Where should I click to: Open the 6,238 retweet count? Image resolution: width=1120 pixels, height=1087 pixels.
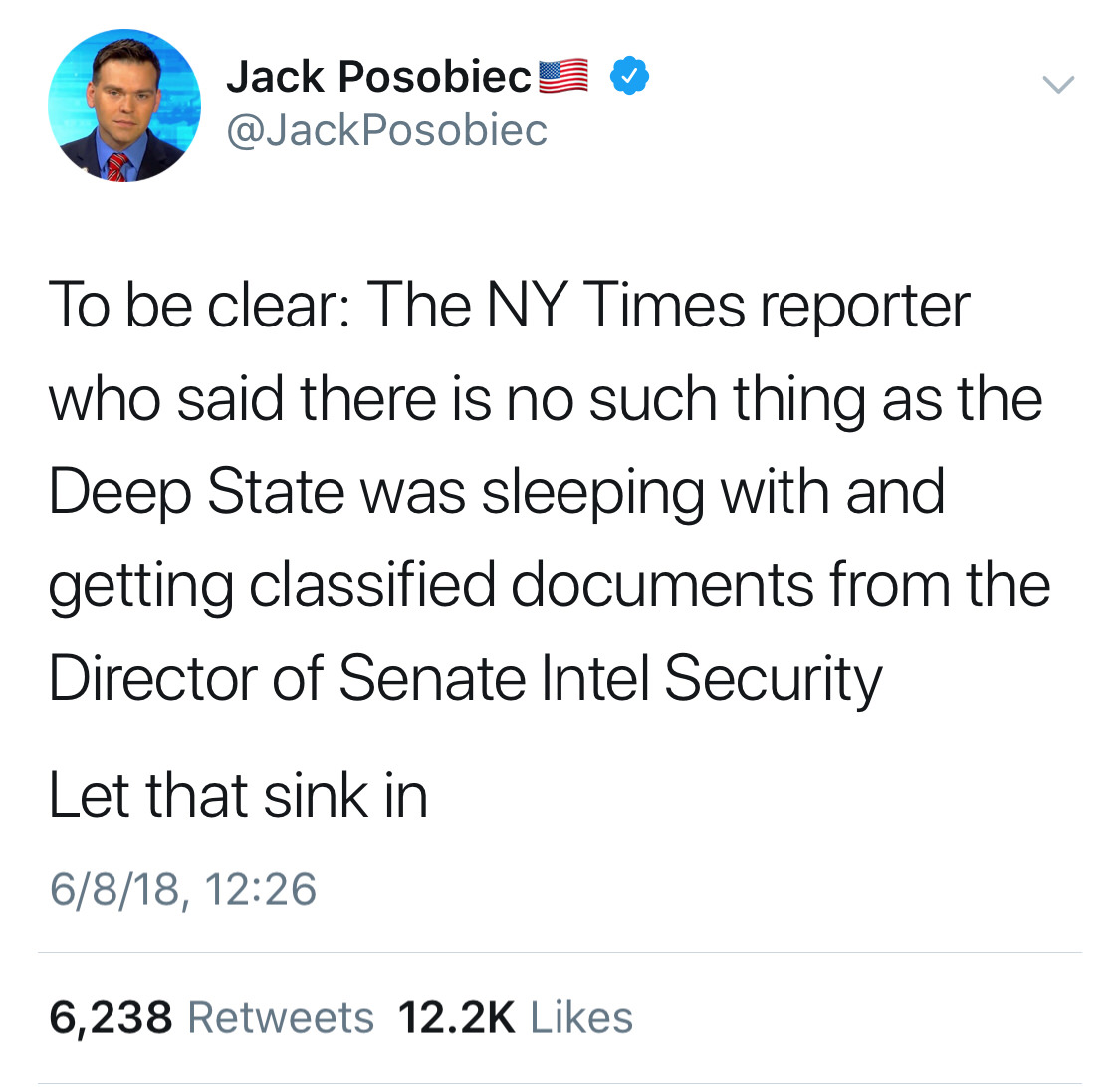point(111,1017)
